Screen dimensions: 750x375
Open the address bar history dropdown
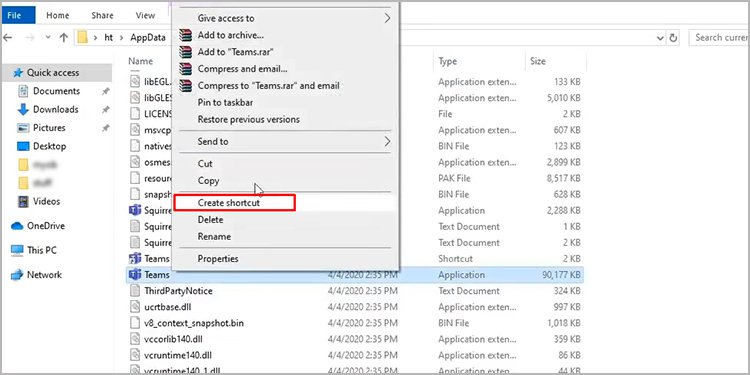coord(660,38)
